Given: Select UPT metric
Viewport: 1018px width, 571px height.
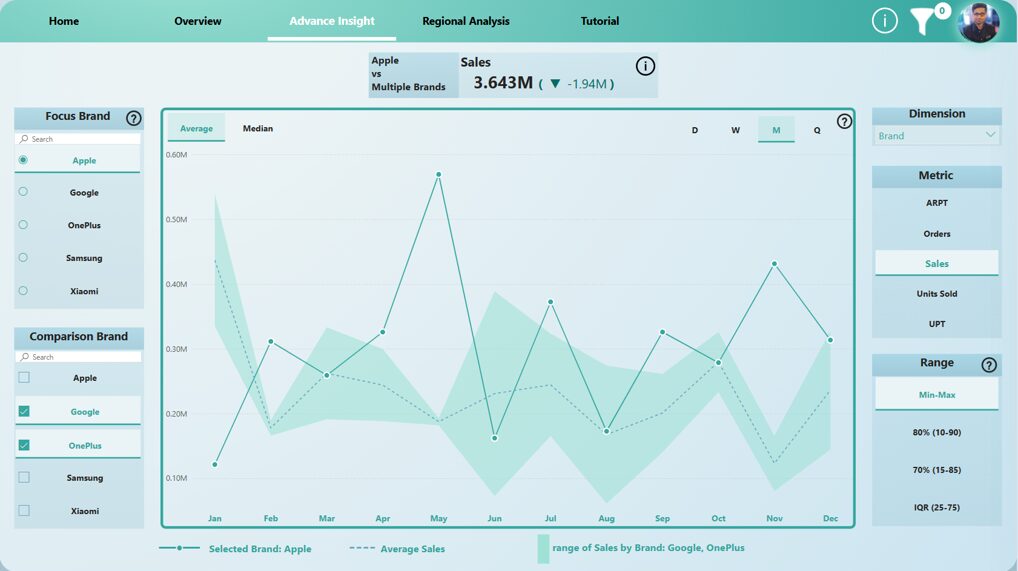Looking at the screenshot, I should point(937,324).
